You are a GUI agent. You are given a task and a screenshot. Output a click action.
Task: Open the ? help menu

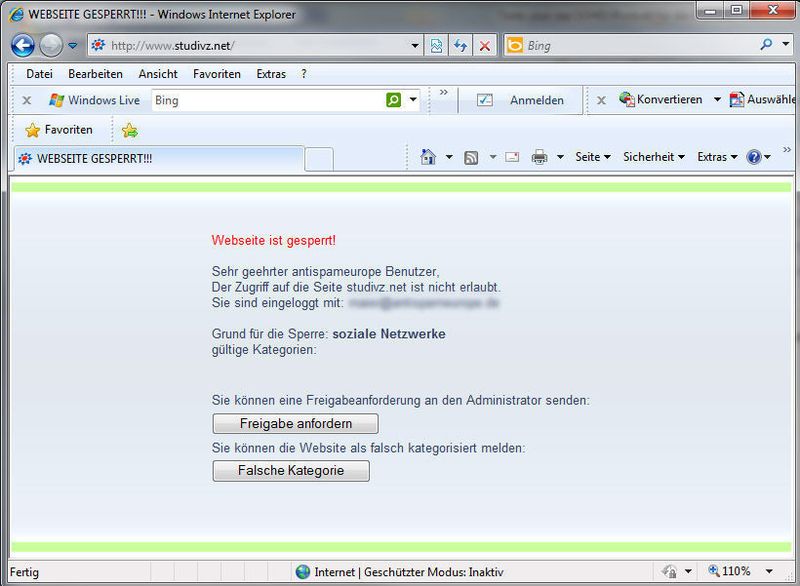click(x=304, y=74)
